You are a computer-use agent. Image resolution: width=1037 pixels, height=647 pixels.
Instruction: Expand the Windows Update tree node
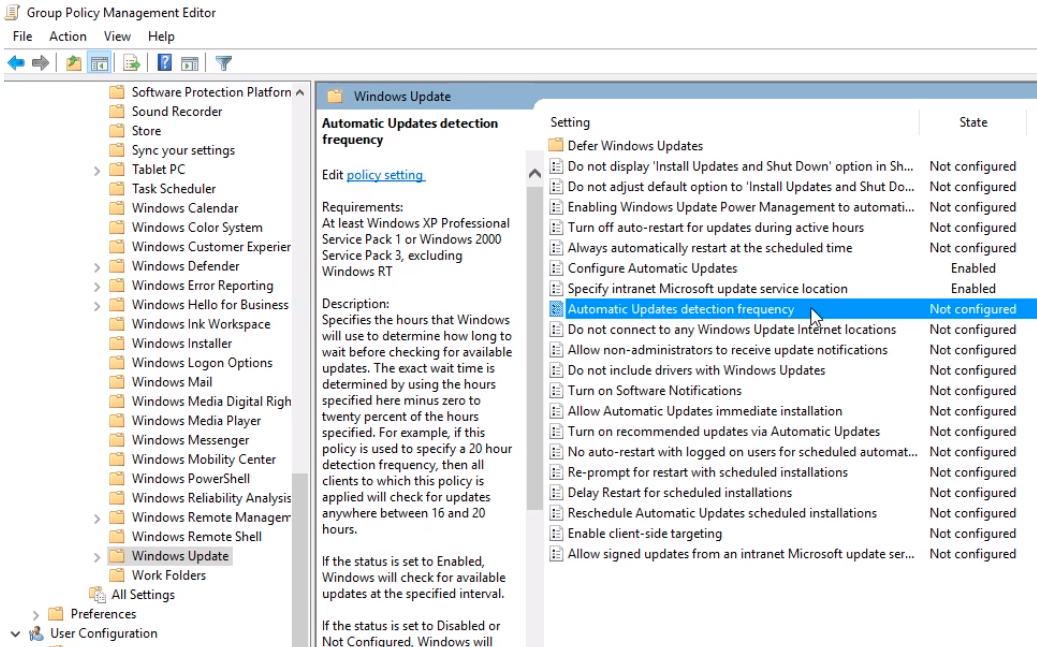tap(97, 556)
